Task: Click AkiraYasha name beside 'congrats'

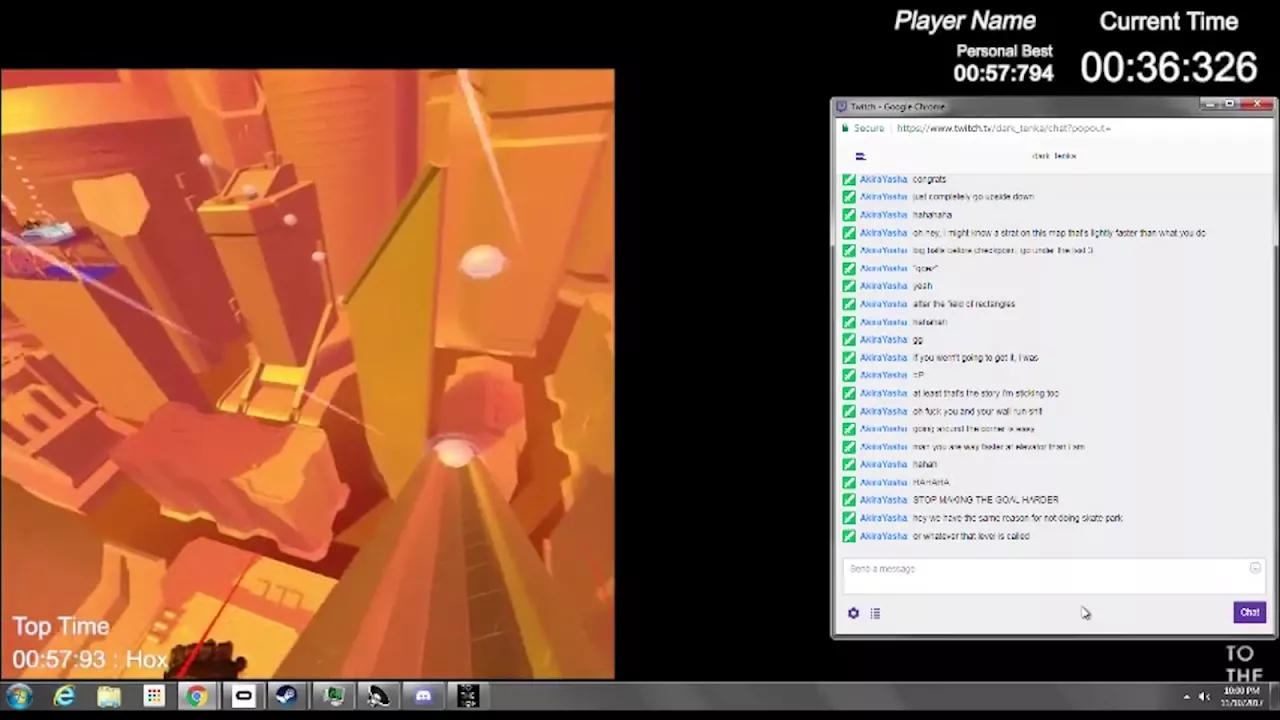Action: click(x=883, y=180)
